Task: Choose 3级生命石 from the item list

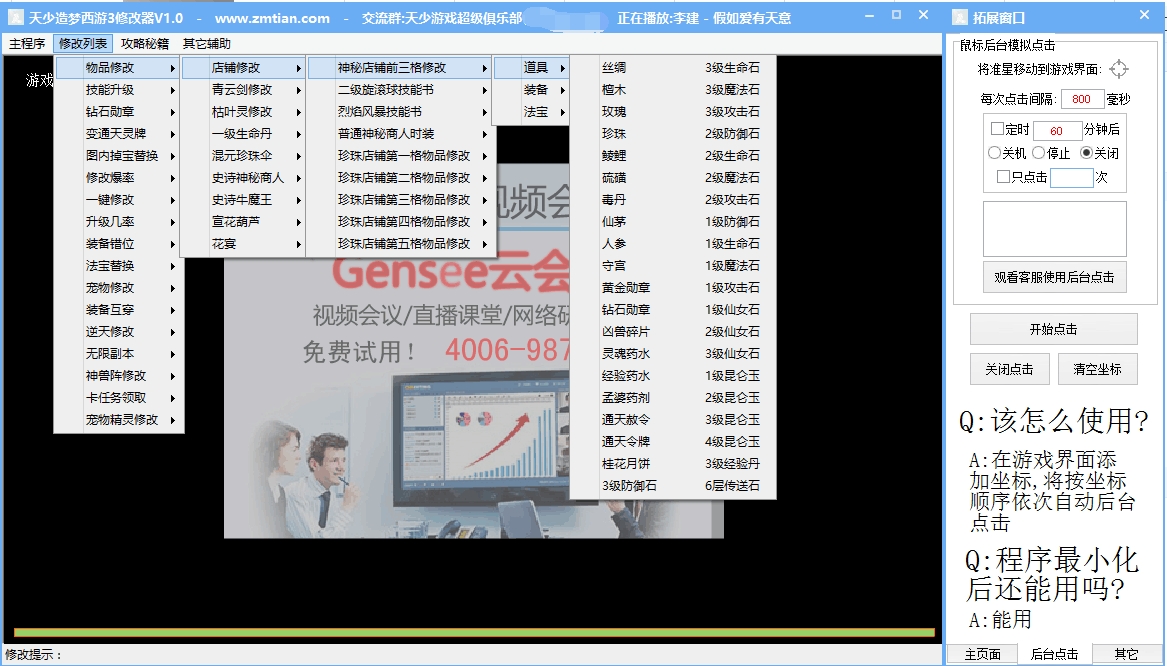Action: click(732, 68)
